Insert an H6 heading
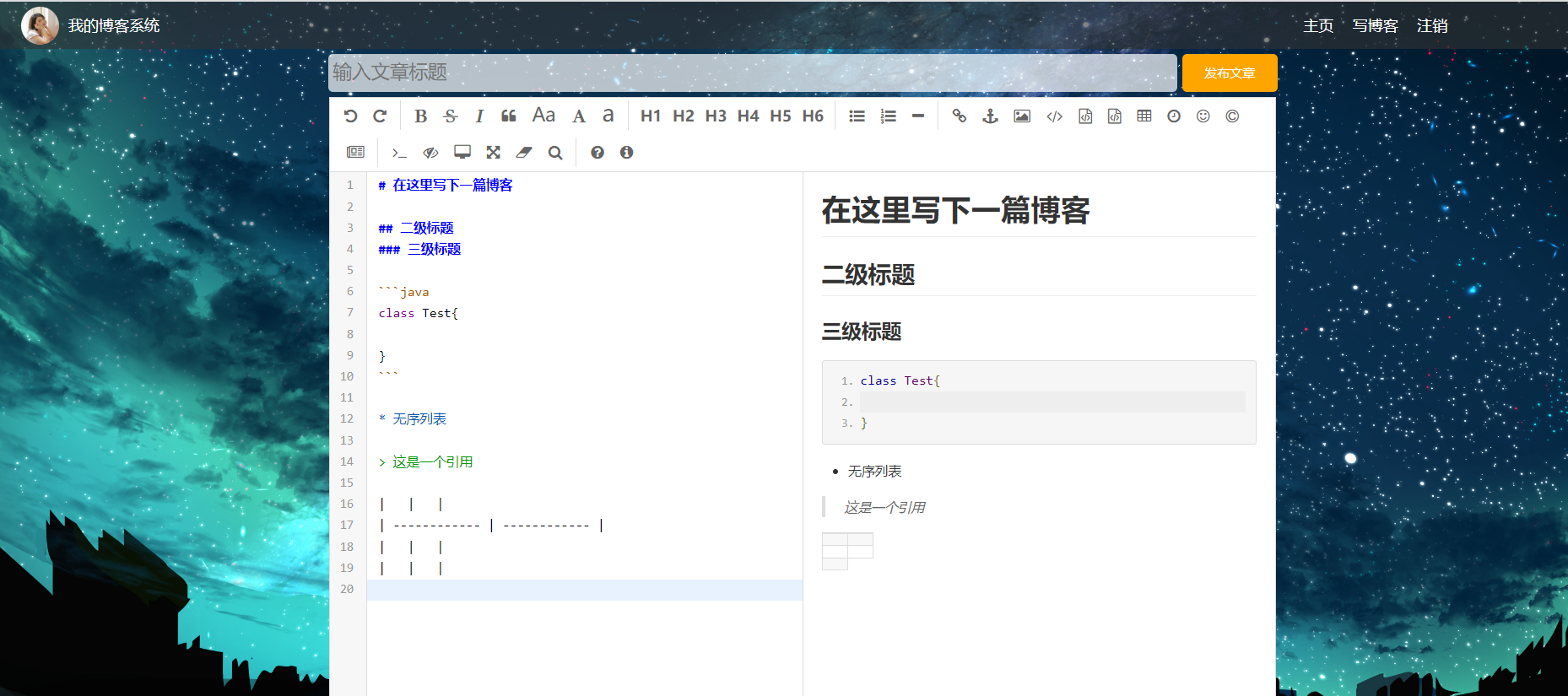 (813, 116)
